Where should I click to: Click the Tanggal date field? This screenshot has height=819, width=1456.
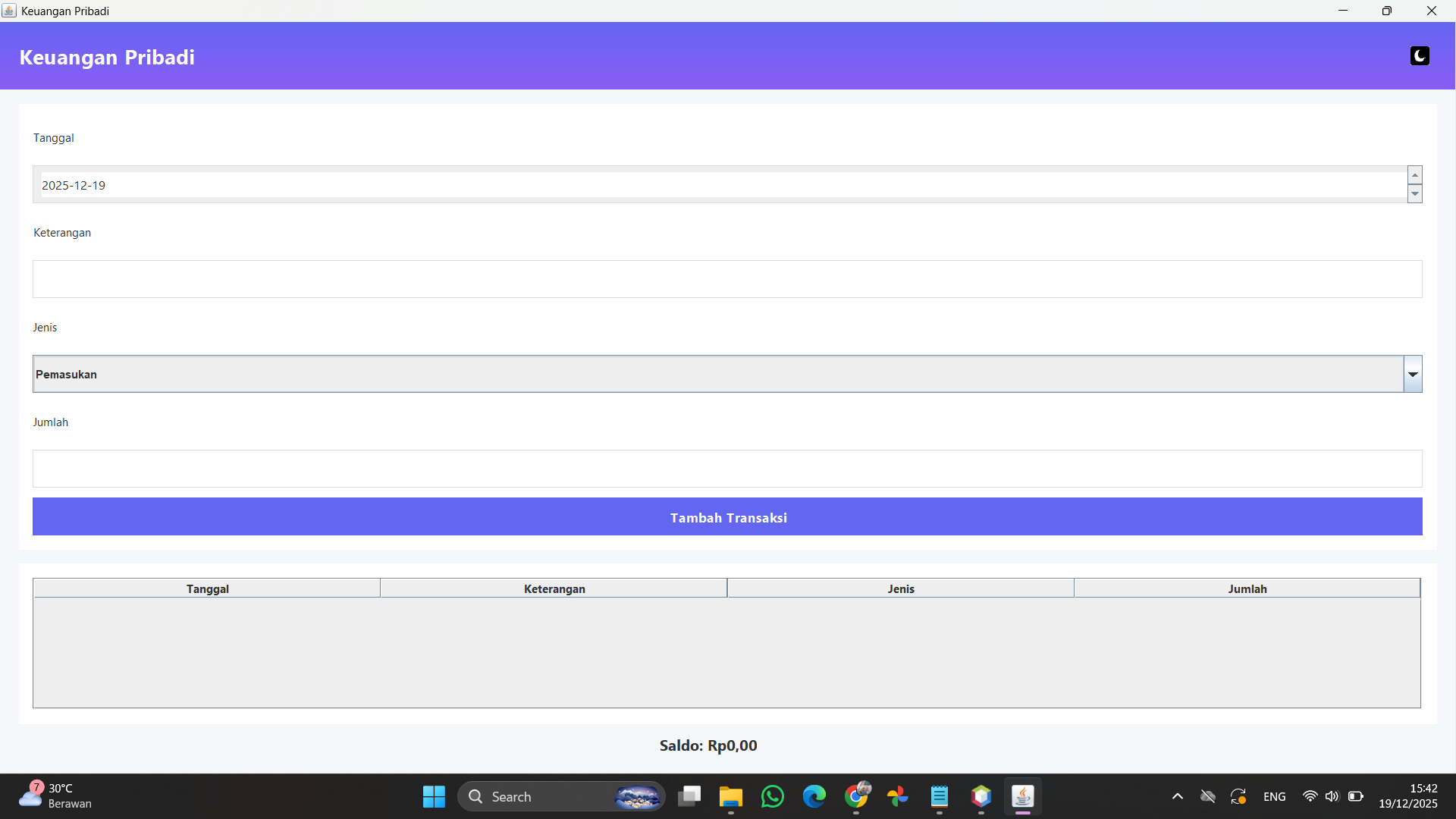coord(720,185)
